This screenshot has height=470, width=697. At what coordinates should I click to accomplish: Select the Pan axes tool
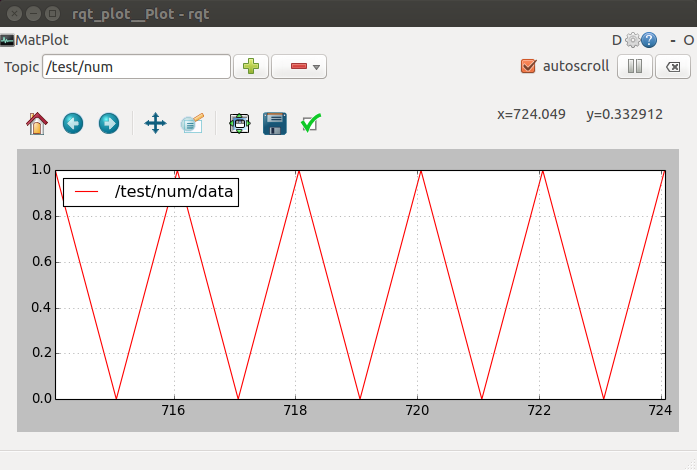click(155, 123)
